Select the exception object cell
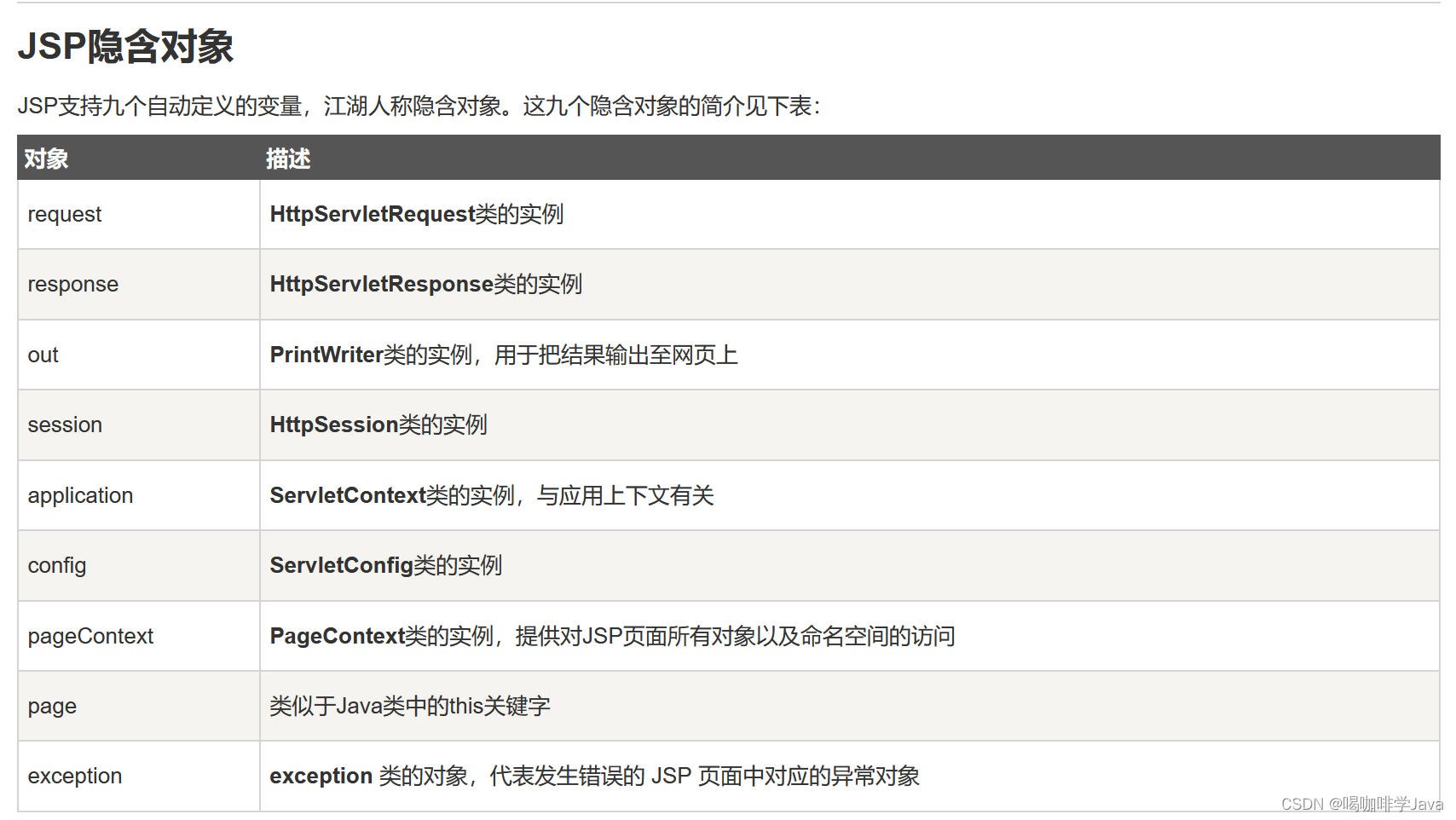 (74, 776)
